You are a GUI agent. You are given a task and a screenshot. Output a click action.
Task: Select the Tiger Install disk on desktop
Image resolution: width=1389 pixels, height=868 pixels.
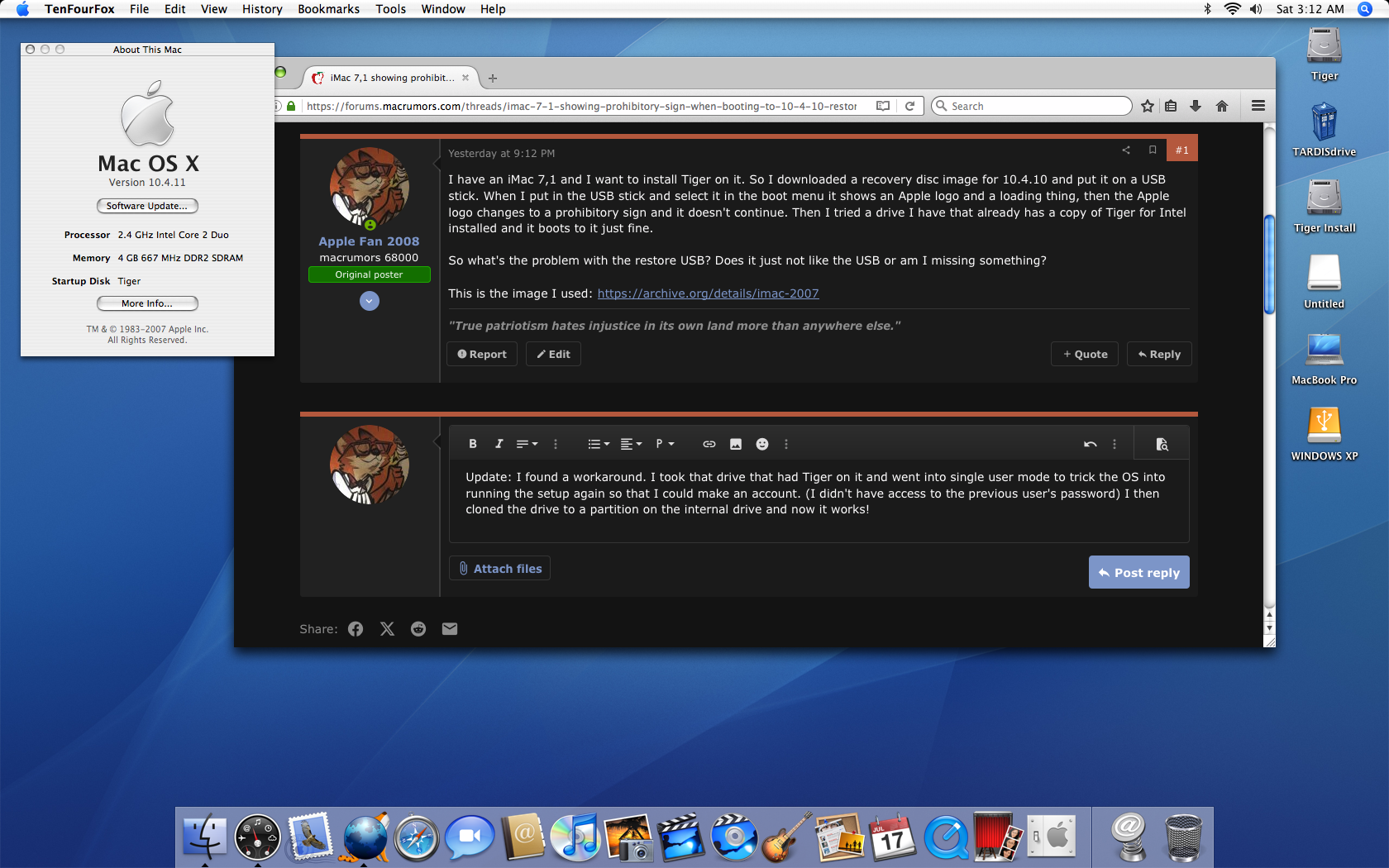pyautogui.click(x=1324, y=205)
